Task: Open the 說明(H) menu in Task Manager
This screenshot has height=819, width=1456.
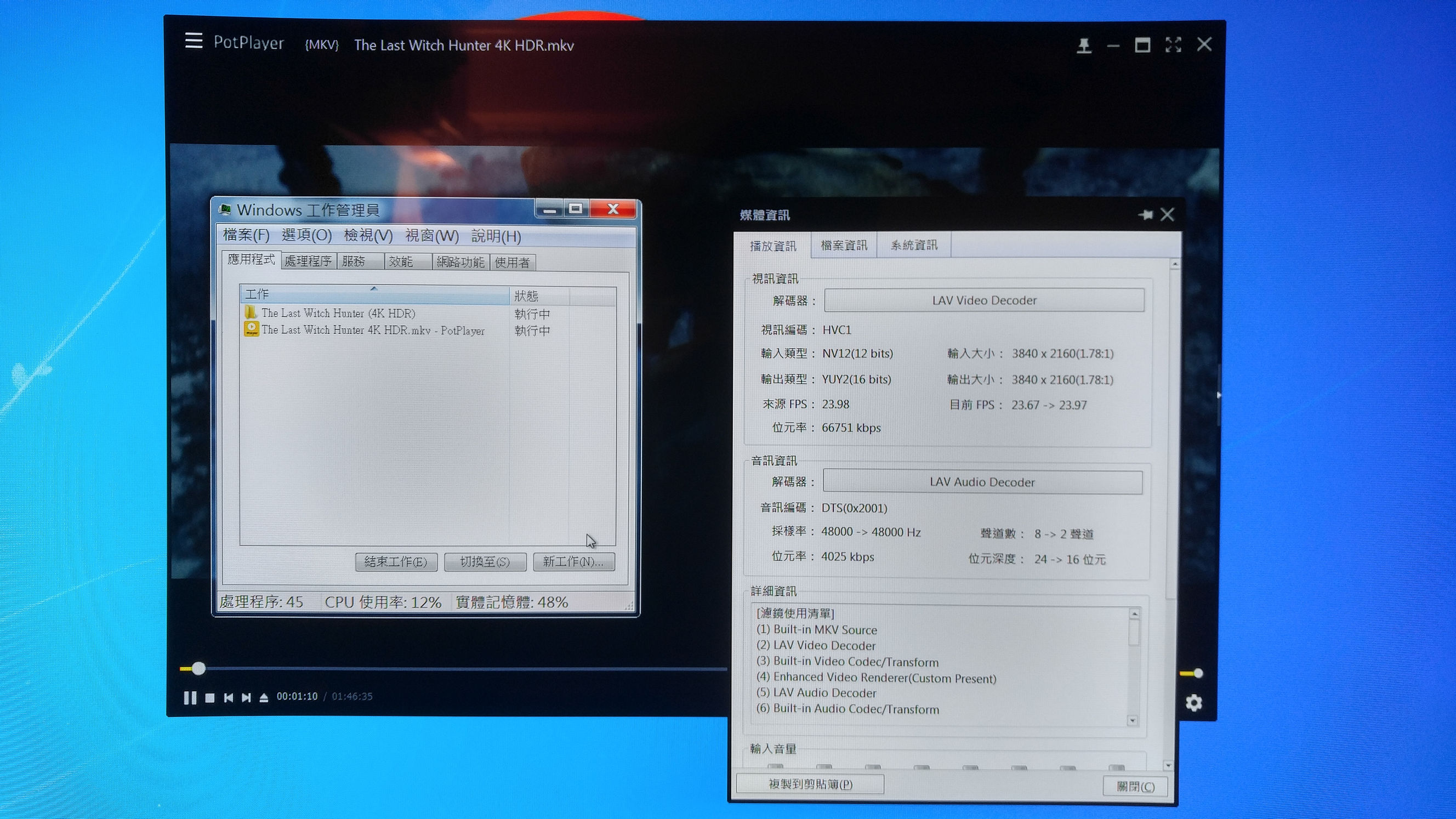Action: click(x=496, y=236)
